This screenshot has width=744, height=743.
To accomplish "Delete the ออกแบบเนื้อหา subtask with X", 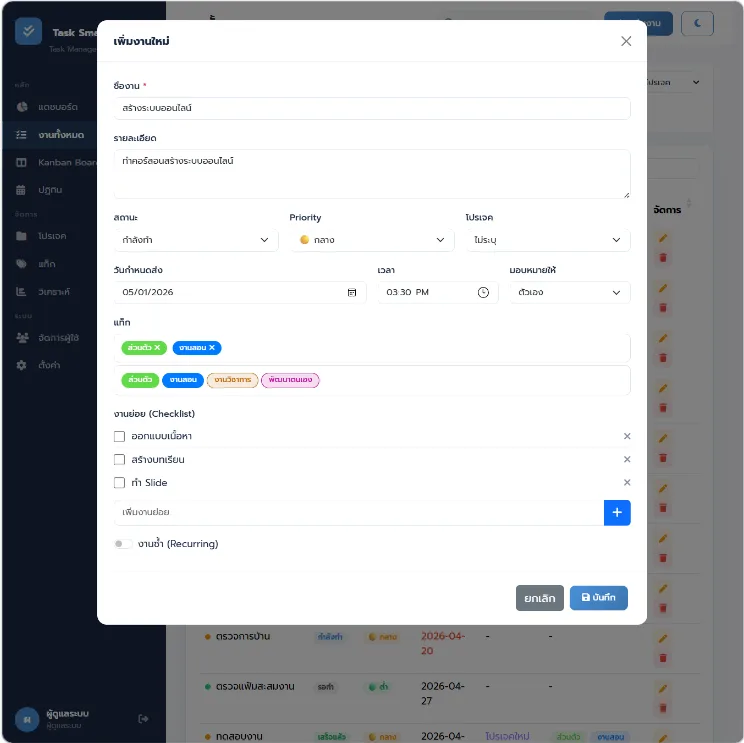I will tap(627, 436).
